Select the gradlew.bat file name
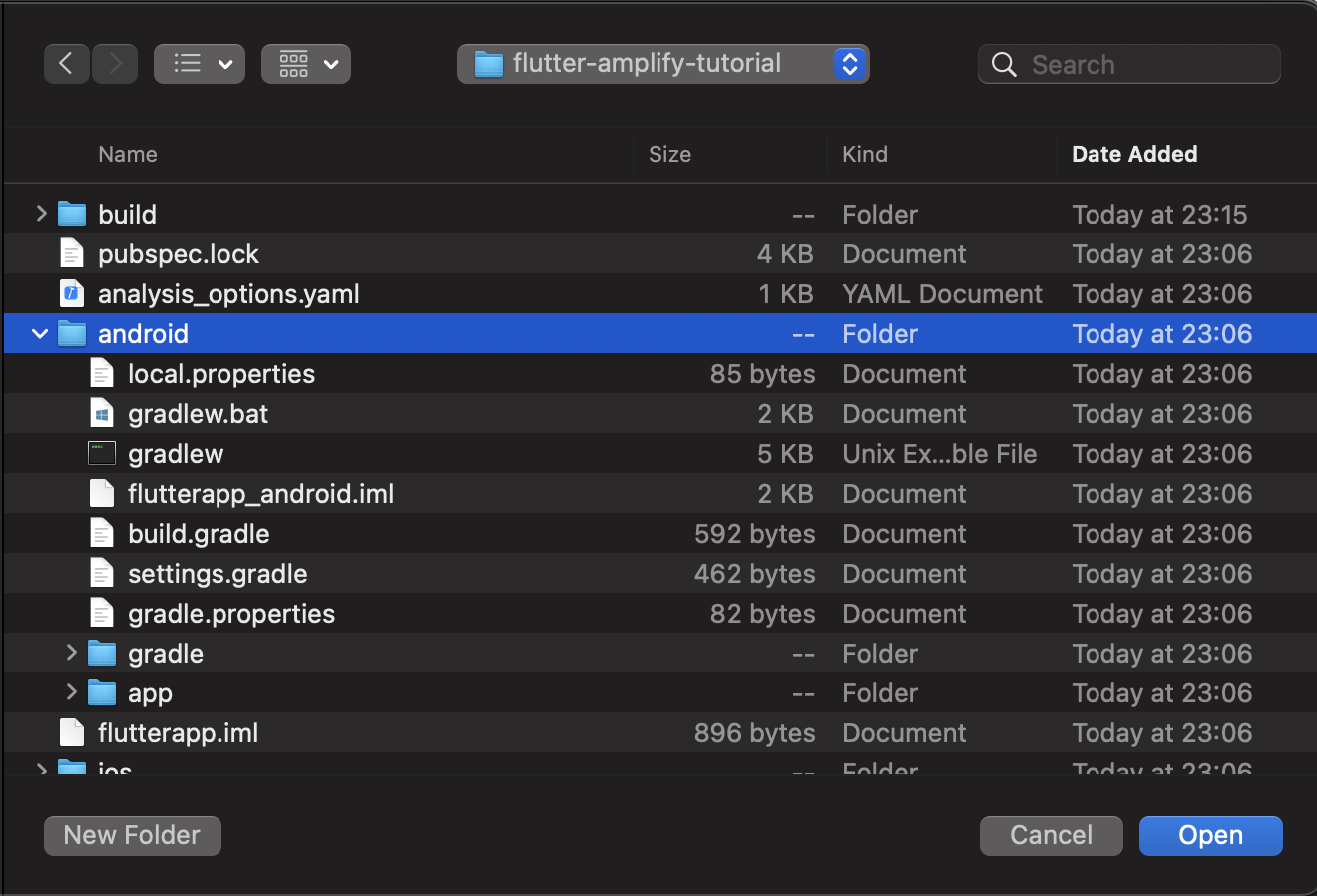Screen dimensions: 1317x896 (199, 413)
